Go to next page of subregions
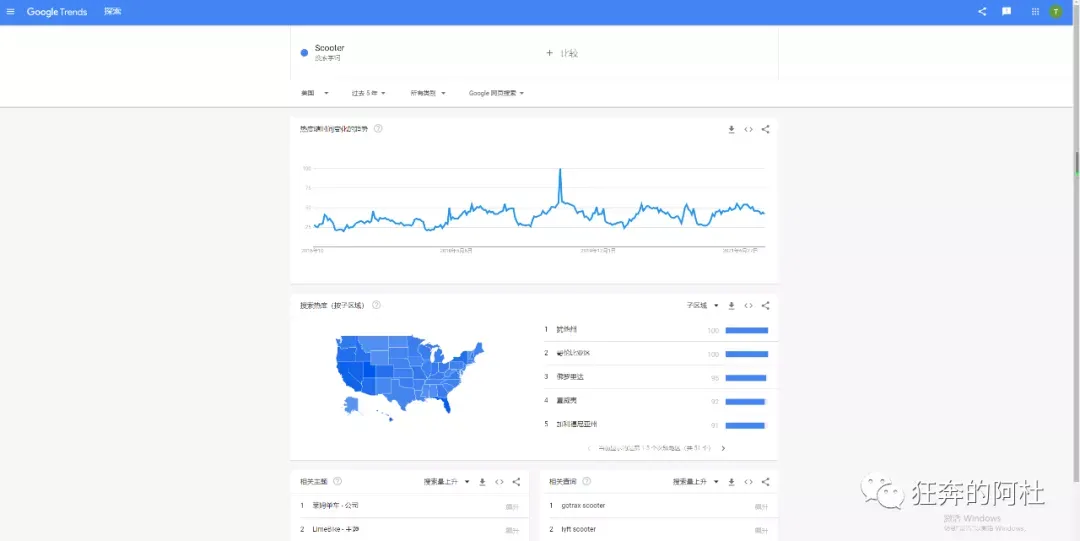Image resolution: width=1080 pixels, height=541 pixels. (x=723, y=449)
